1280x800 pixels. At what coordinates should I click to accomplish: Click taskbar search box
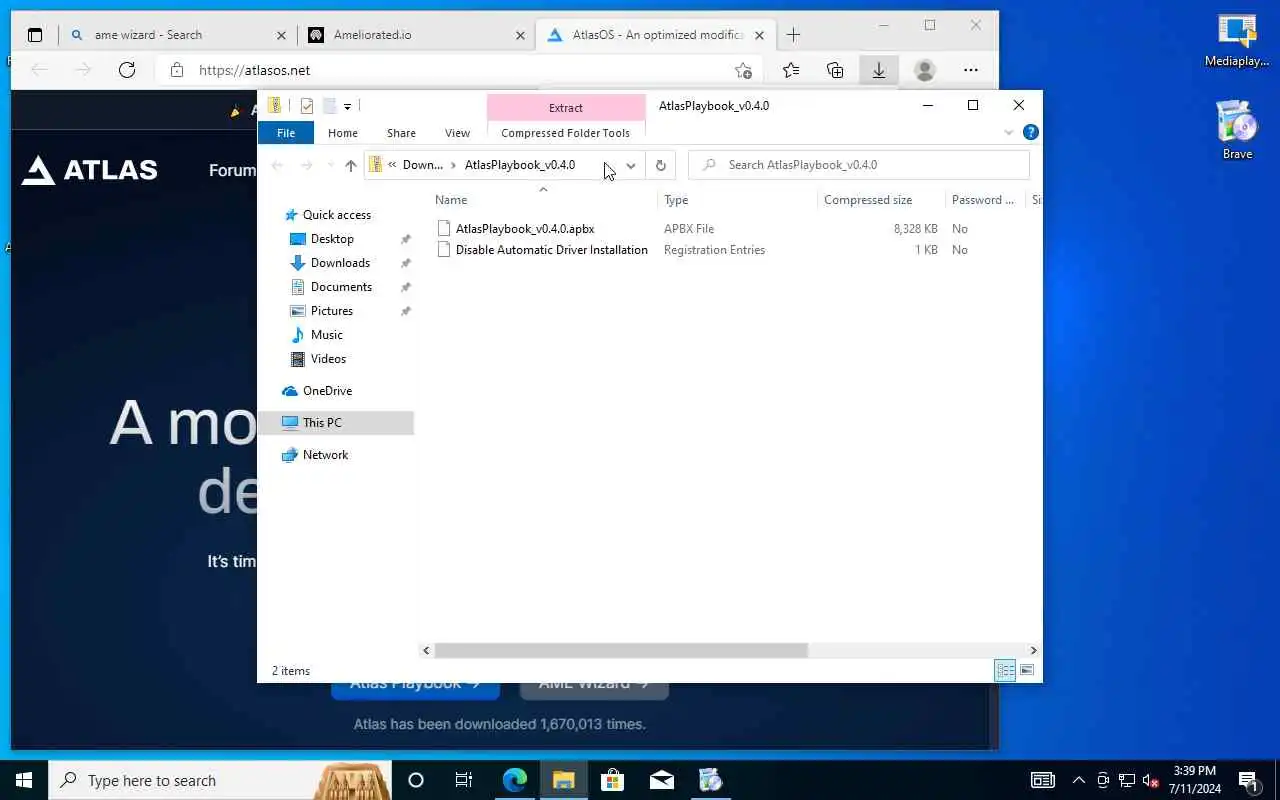pyautogui.click(x=220, y=780)
